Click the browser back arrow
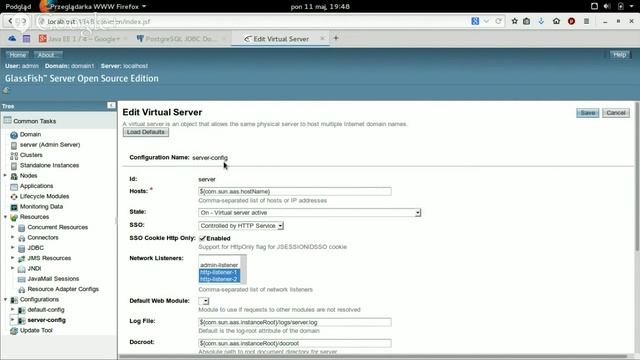Image resolution: width=640 pixels, height=360 pixels. point(10,21)
